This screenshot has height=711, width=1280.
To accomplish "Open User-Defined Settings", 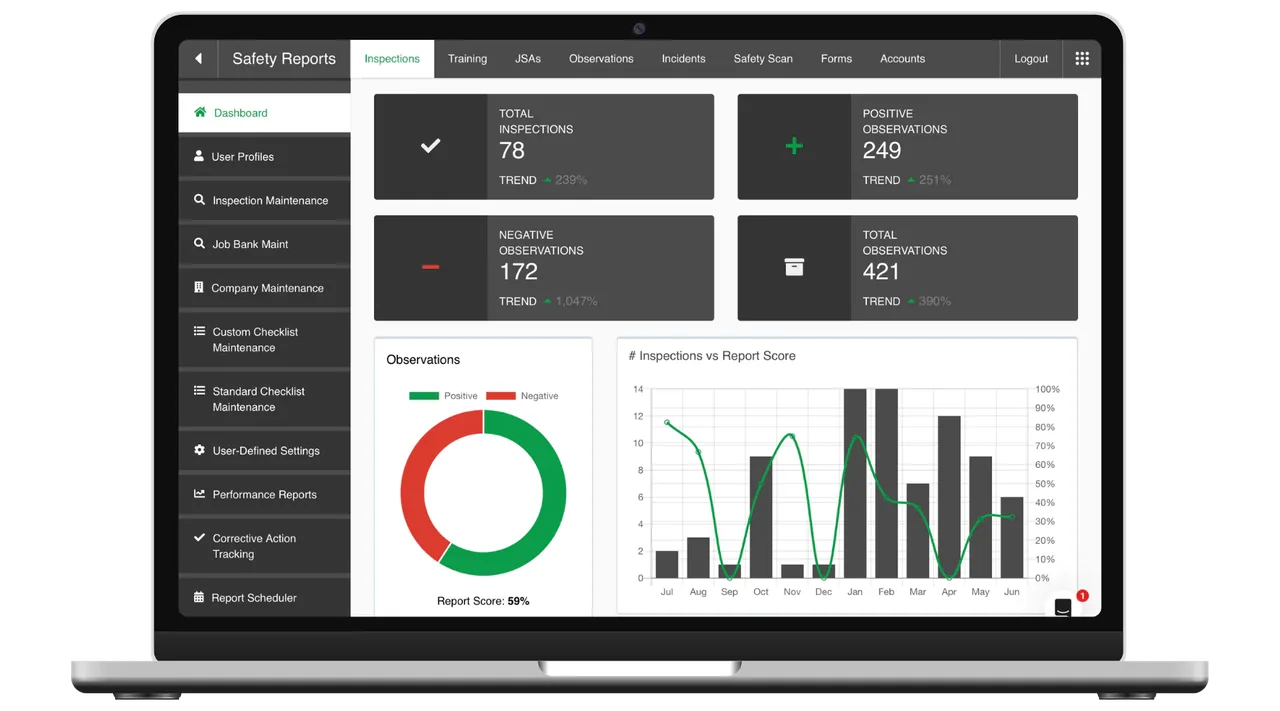I will coord(264,451).
